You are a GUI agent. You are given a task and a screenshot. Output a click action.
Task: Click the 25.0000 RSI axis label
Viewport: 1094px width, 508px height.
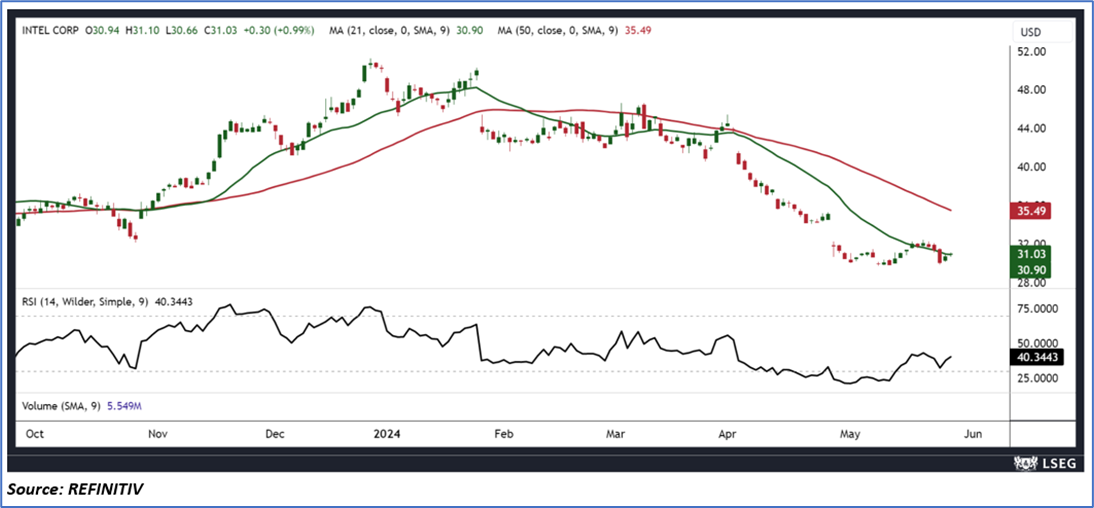[x=1037, y=378]
